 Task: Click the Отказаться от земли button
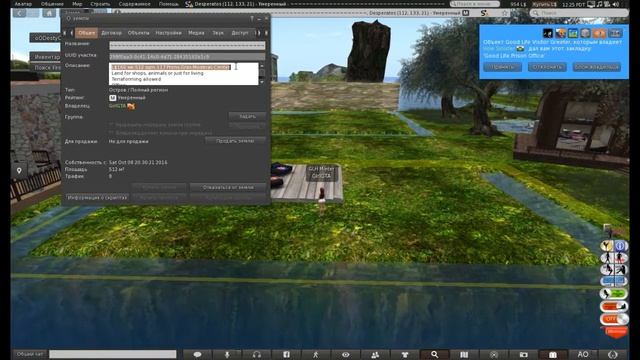[228, 187]
